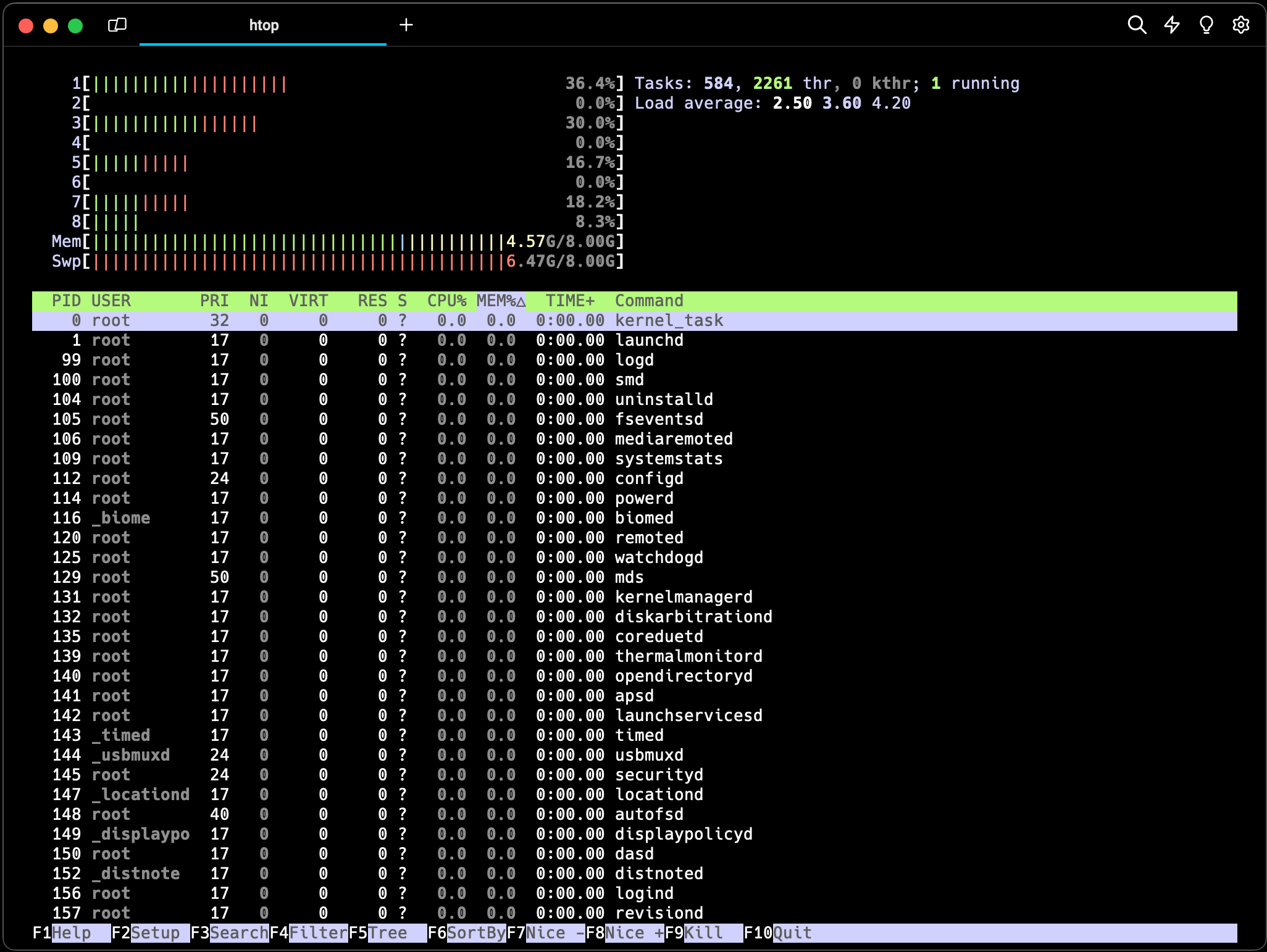Screen dimensions: 1267x952
Task: Sort by the CPU% column header
Action: click(x=447, y=301)
